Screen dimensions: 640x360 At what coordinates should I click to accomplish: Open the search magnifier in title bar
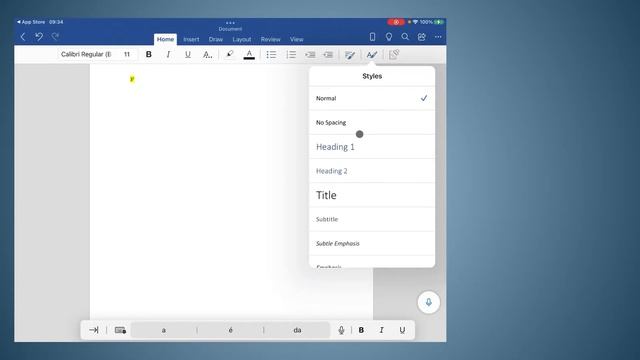tap(405, 37)
